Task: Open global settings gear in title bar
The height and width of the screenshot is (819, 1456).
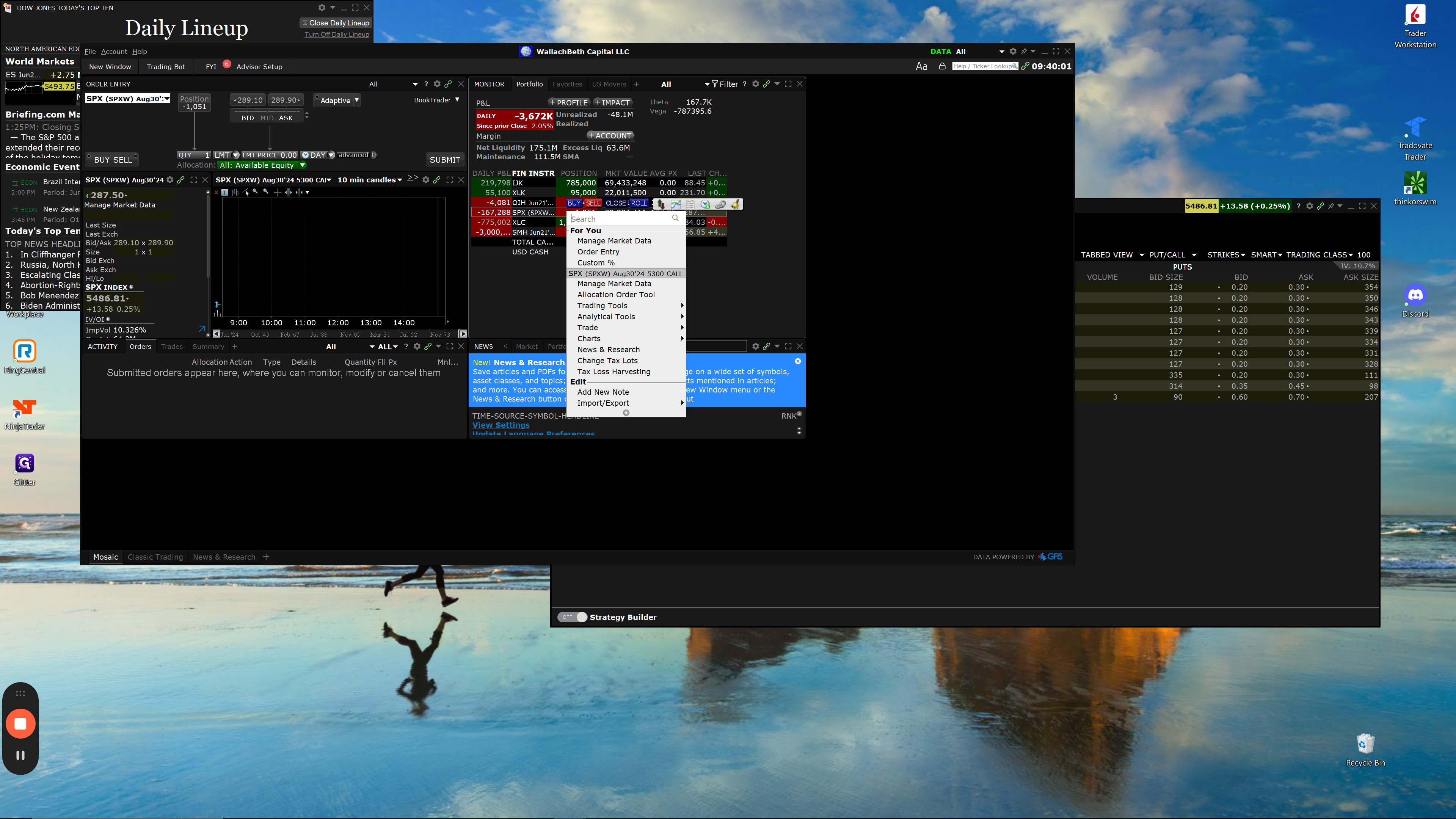Action: (1013, 51)
